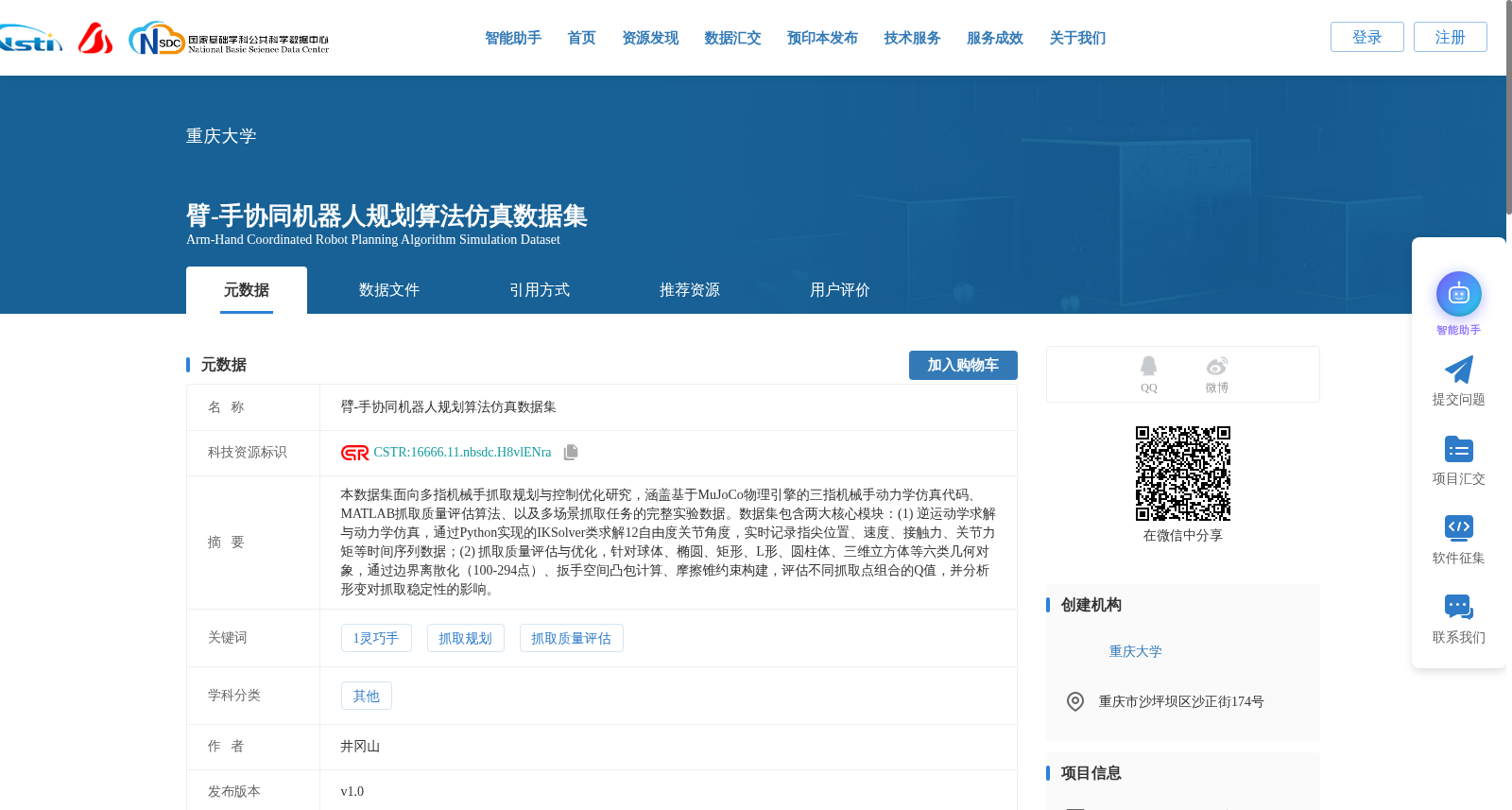Click the 登录 button
The width and height of the screenshot is (1512, 810).
coord(1367,37)
